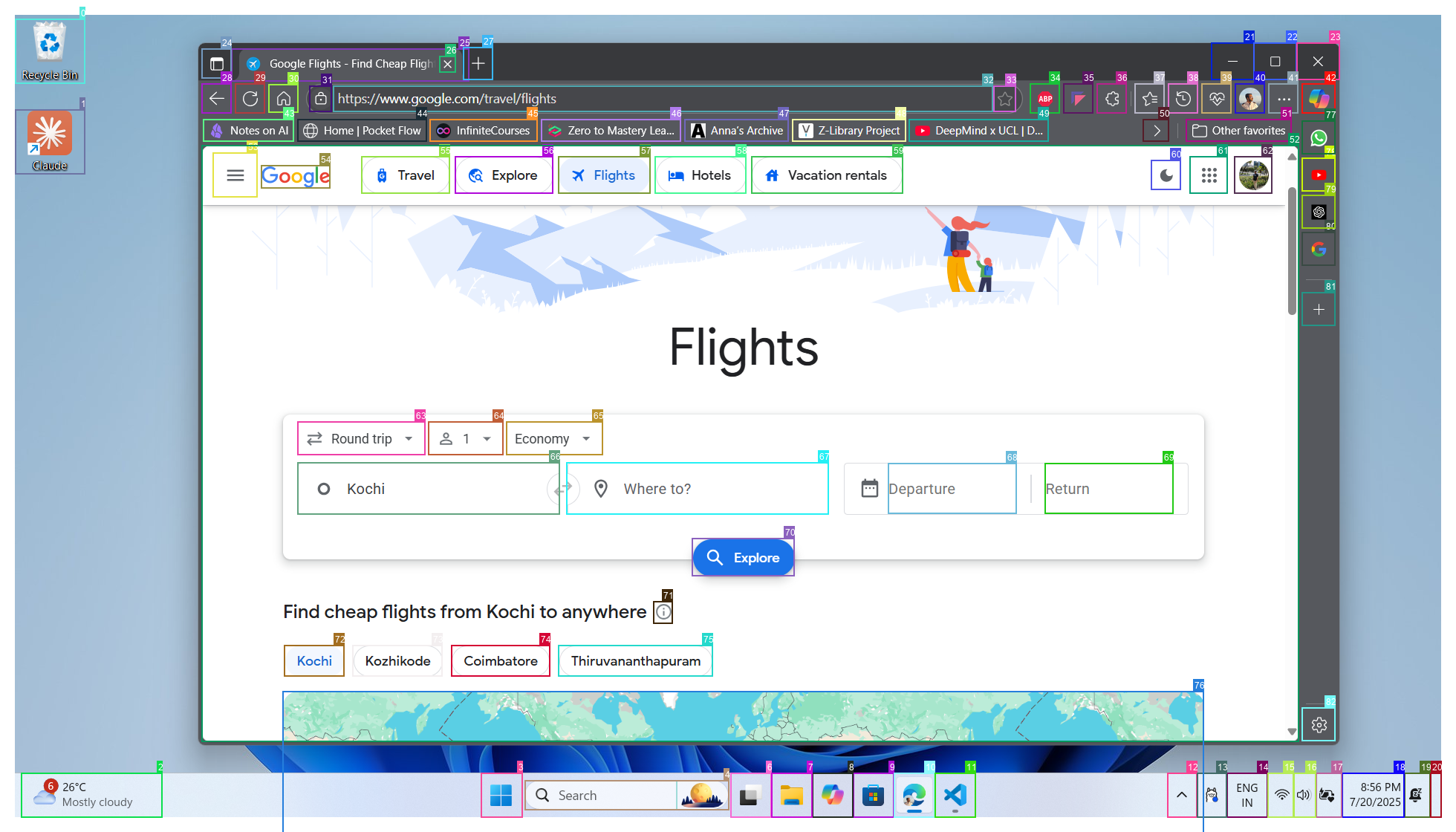Viewport: 1456px width, 832px height.
Task: Open the browser extensions puzzle icon
Action: 1111,98
